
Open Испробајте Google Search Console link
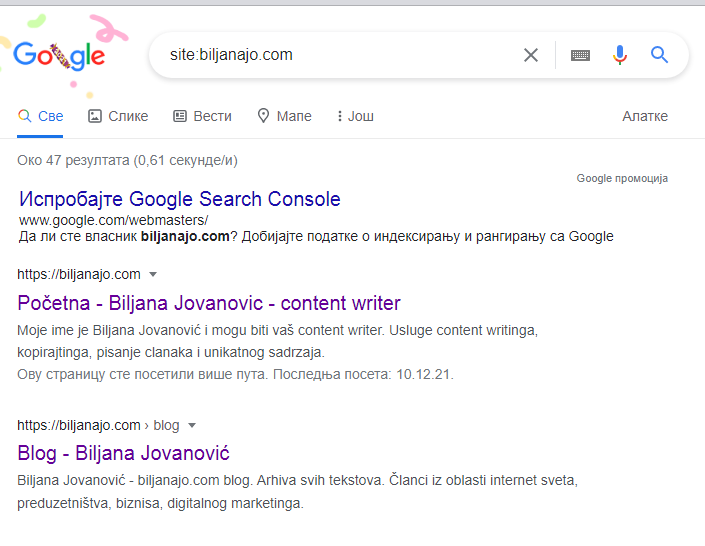pyautogui.click(x=180, y=199)
